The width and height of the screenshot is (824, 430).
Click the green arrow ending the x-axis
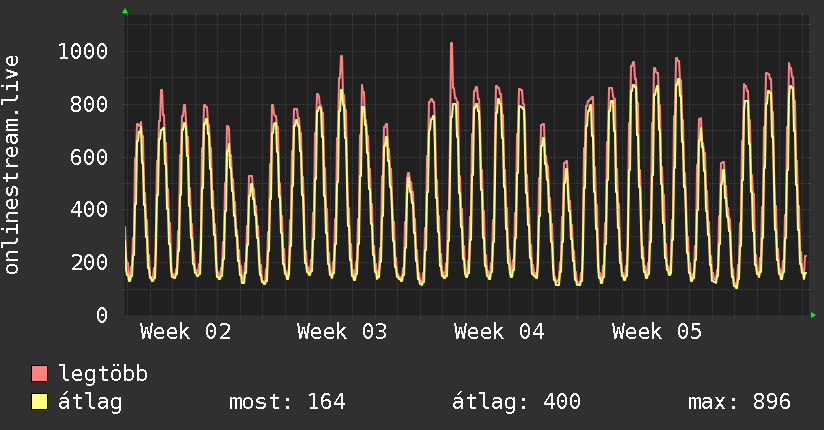[x=814, y=315]
